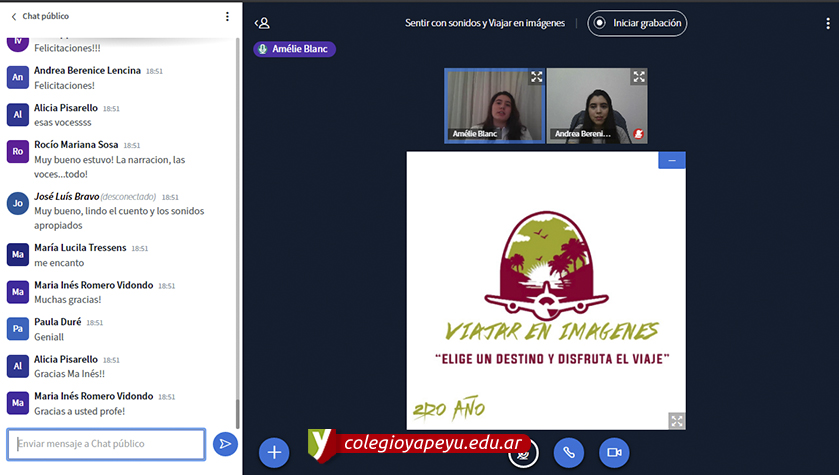
Task: Toggle the user list icon
Action: (262, 22)
